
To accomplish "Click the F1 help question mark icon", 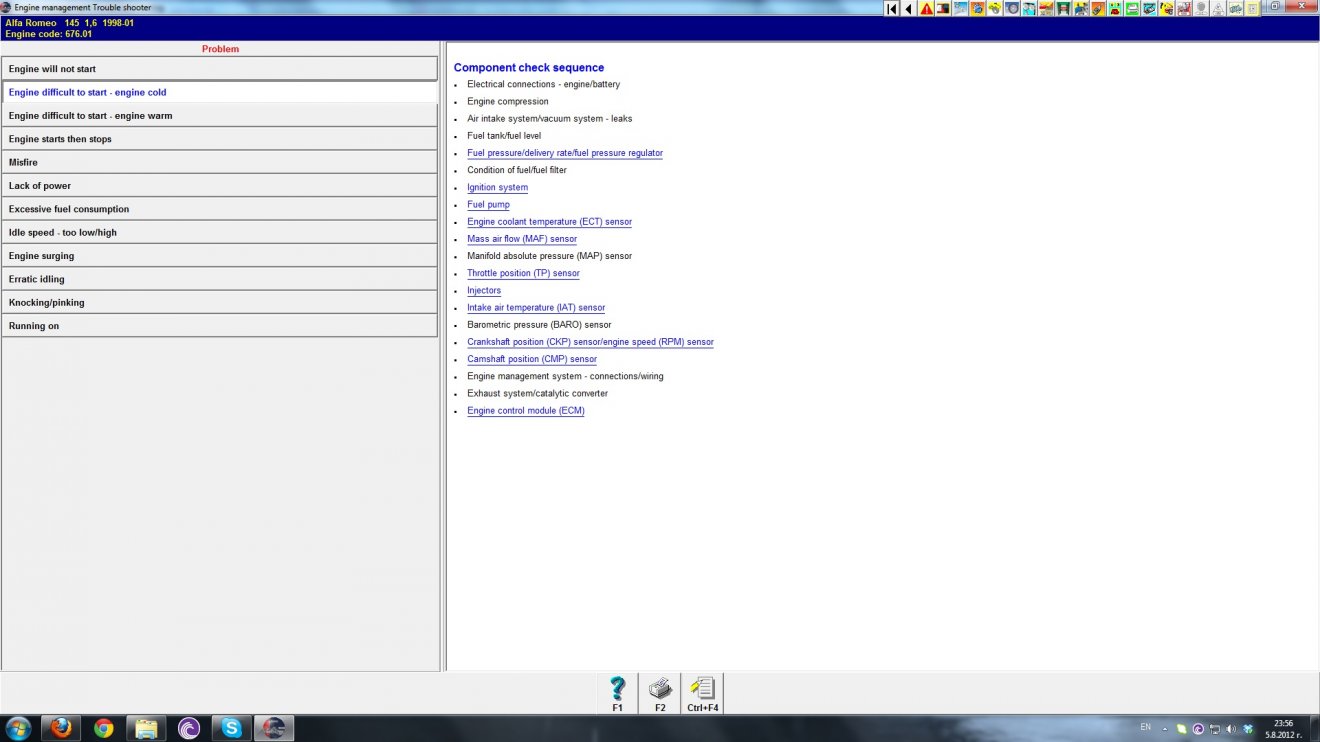I will [617, 692].
